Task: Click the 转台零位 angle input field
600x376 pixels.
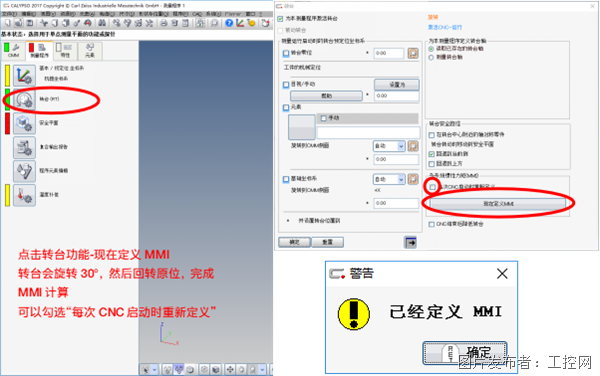Action: (389, 53)
